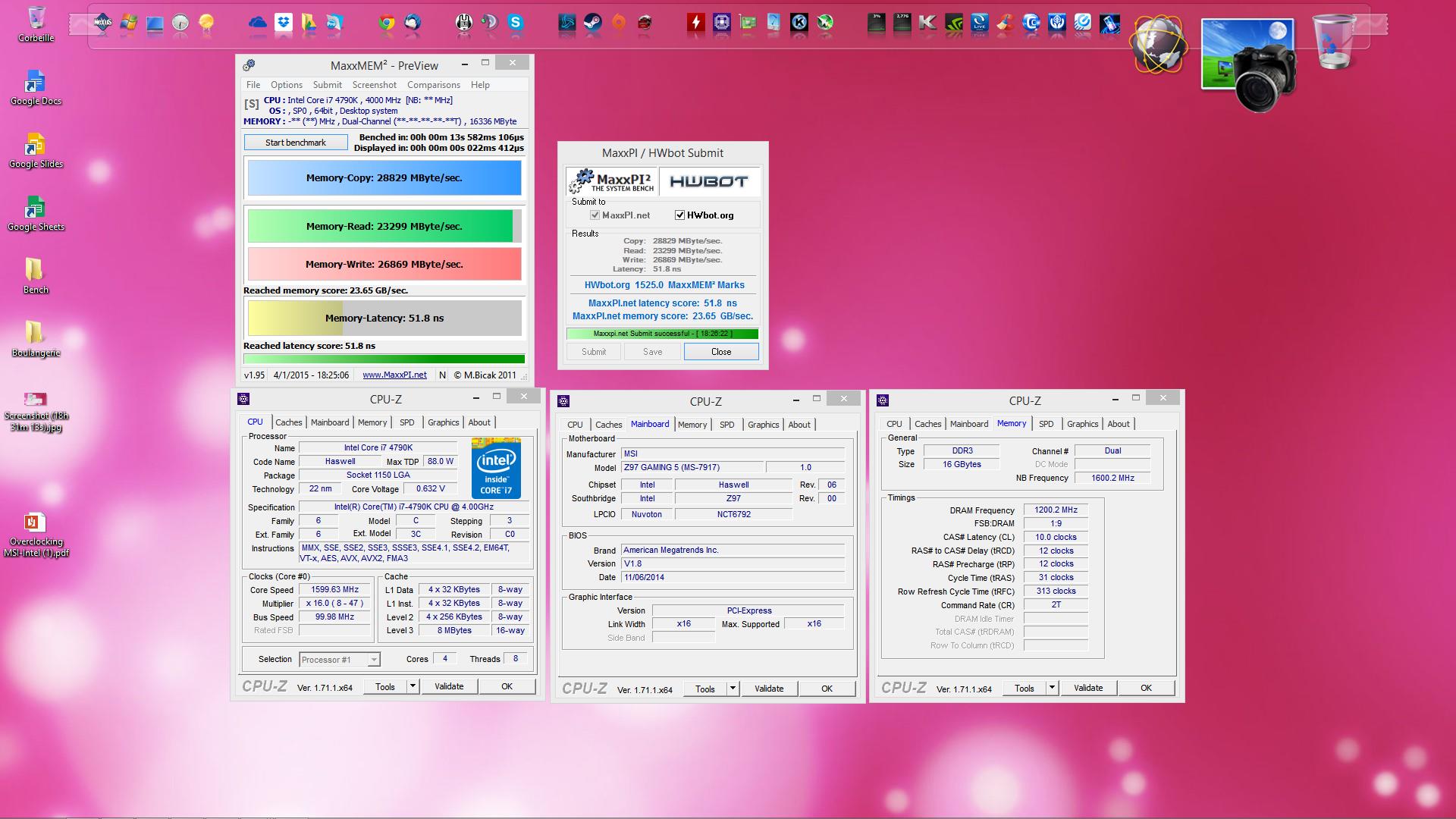Launch Origin from the dock
The width and height of the screenshot is (1456, 819).
619,23
